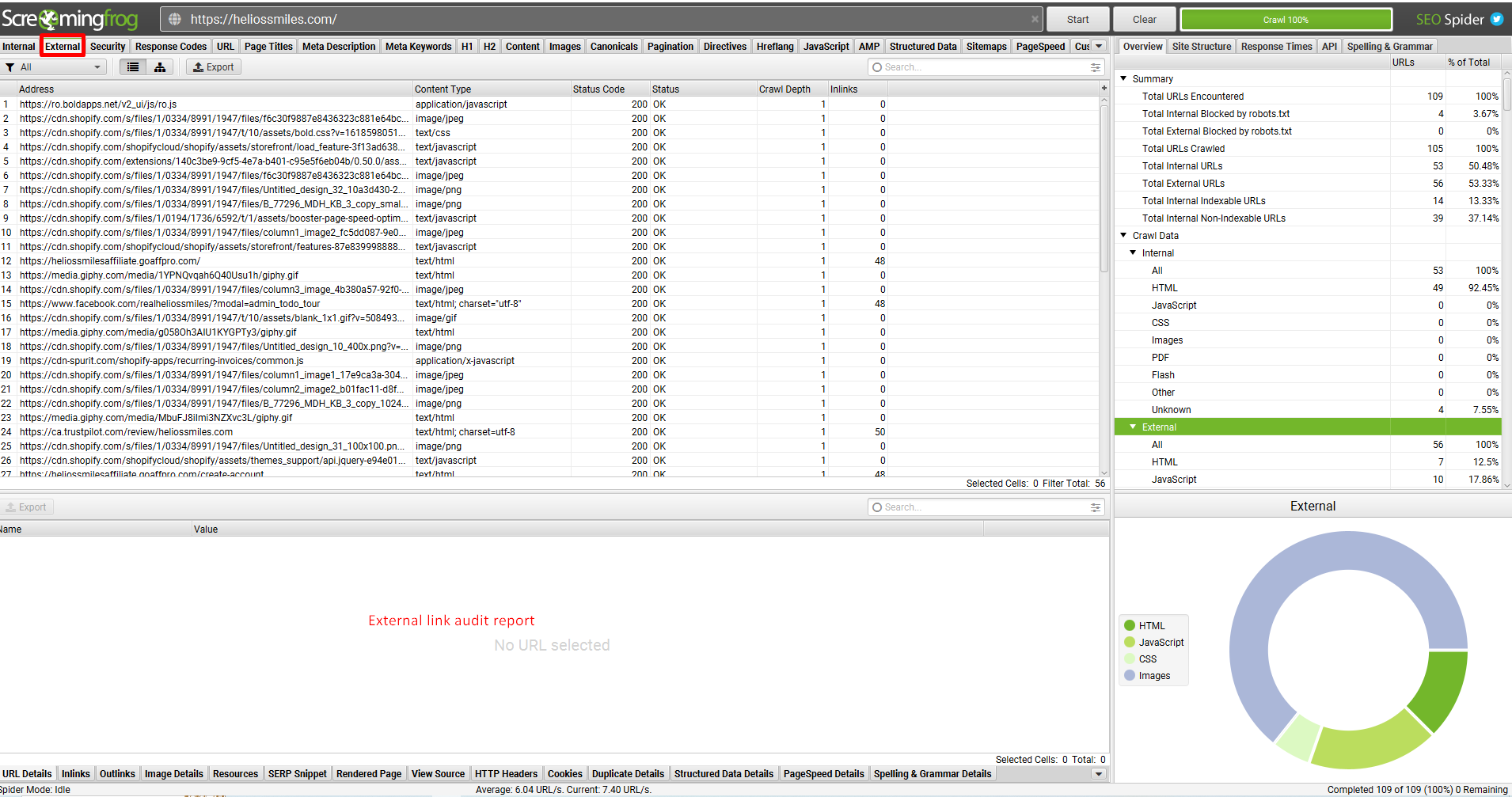
Task: Select the facebook.com realheliossmiles row
Action: point(549,303)
